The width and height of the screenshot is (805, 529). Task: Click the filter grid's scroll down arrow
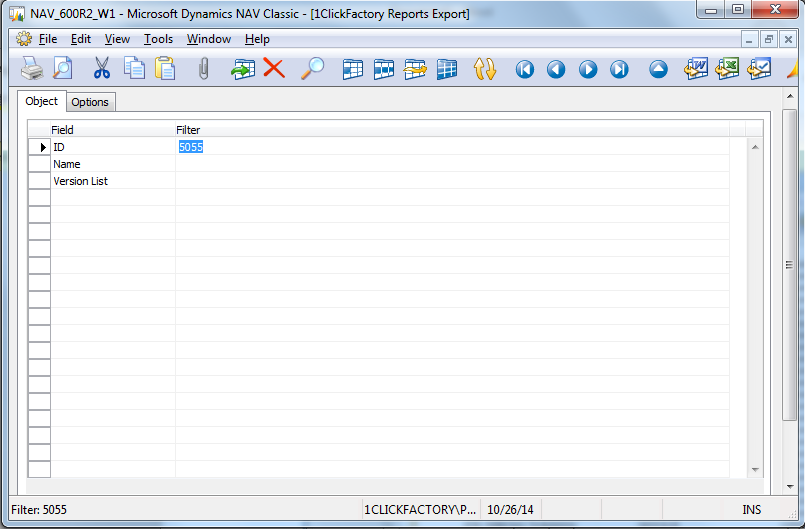coord(755,470)
